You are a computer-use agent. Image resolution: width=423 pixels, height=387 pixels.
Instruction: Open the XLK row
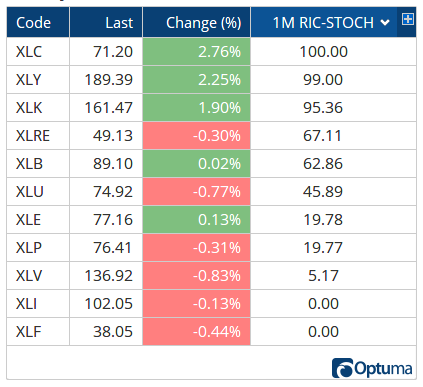[x=211, y=108]
